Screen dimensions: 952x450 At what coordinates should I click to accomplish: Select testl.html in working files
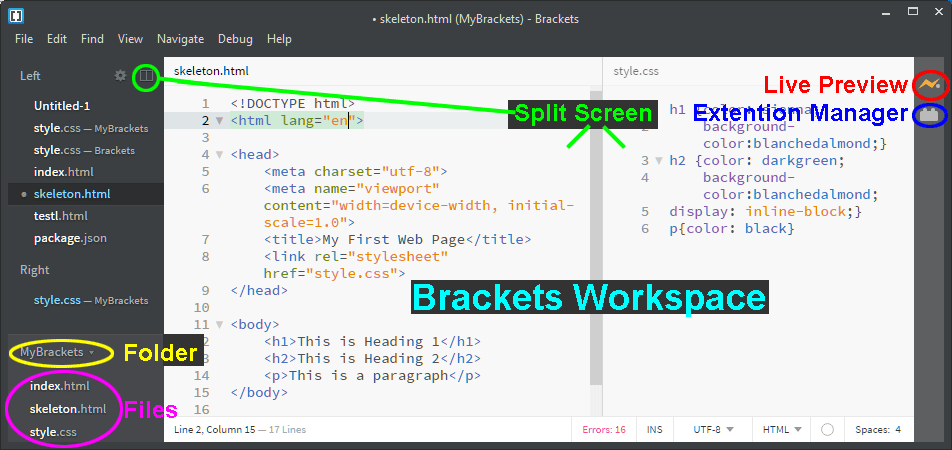point(61,216)
